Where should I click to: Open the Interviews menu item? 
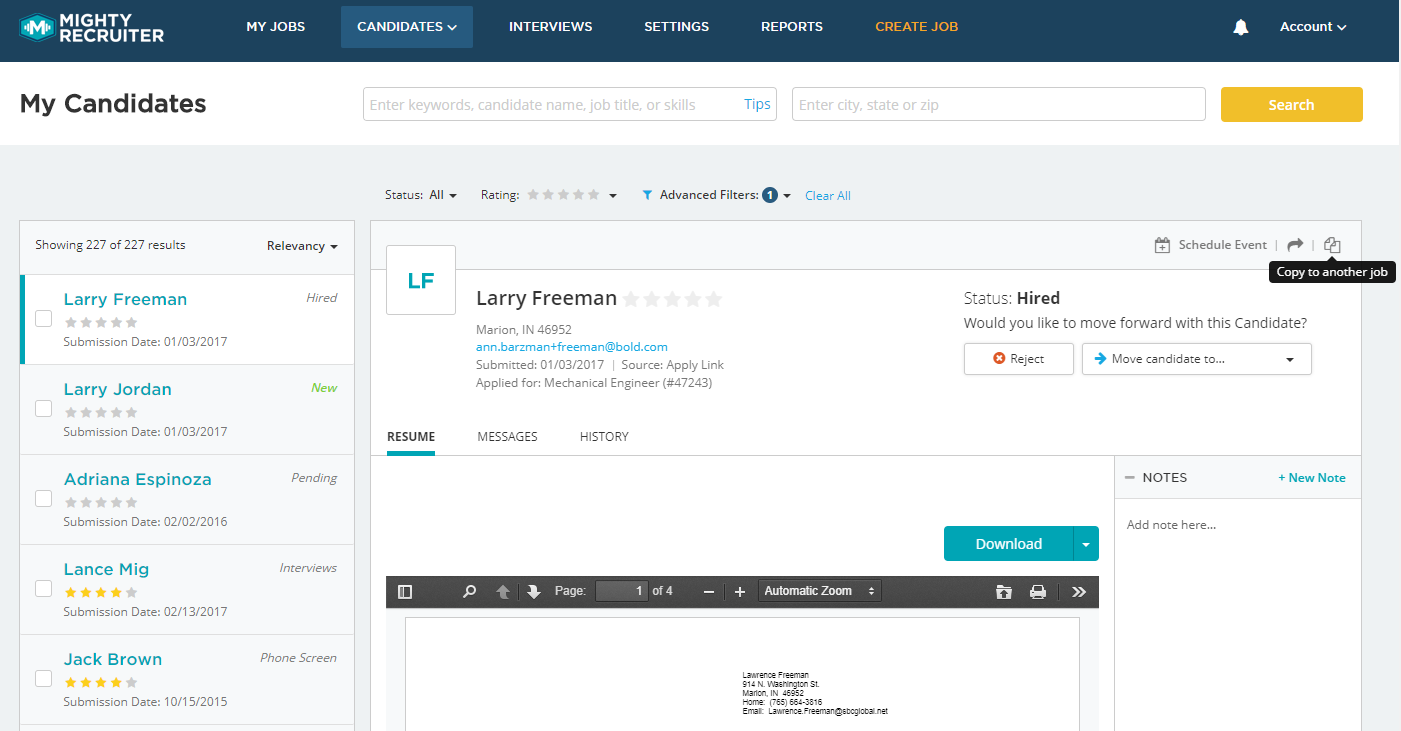click(x=551, y=27)
